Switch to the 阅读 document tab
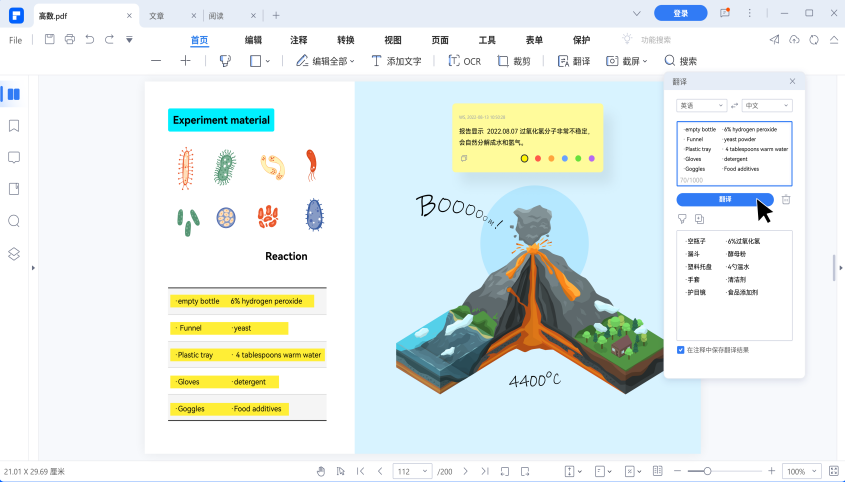Screen dimensions: 845x482 pyautogui.click(x=216, y=16)
